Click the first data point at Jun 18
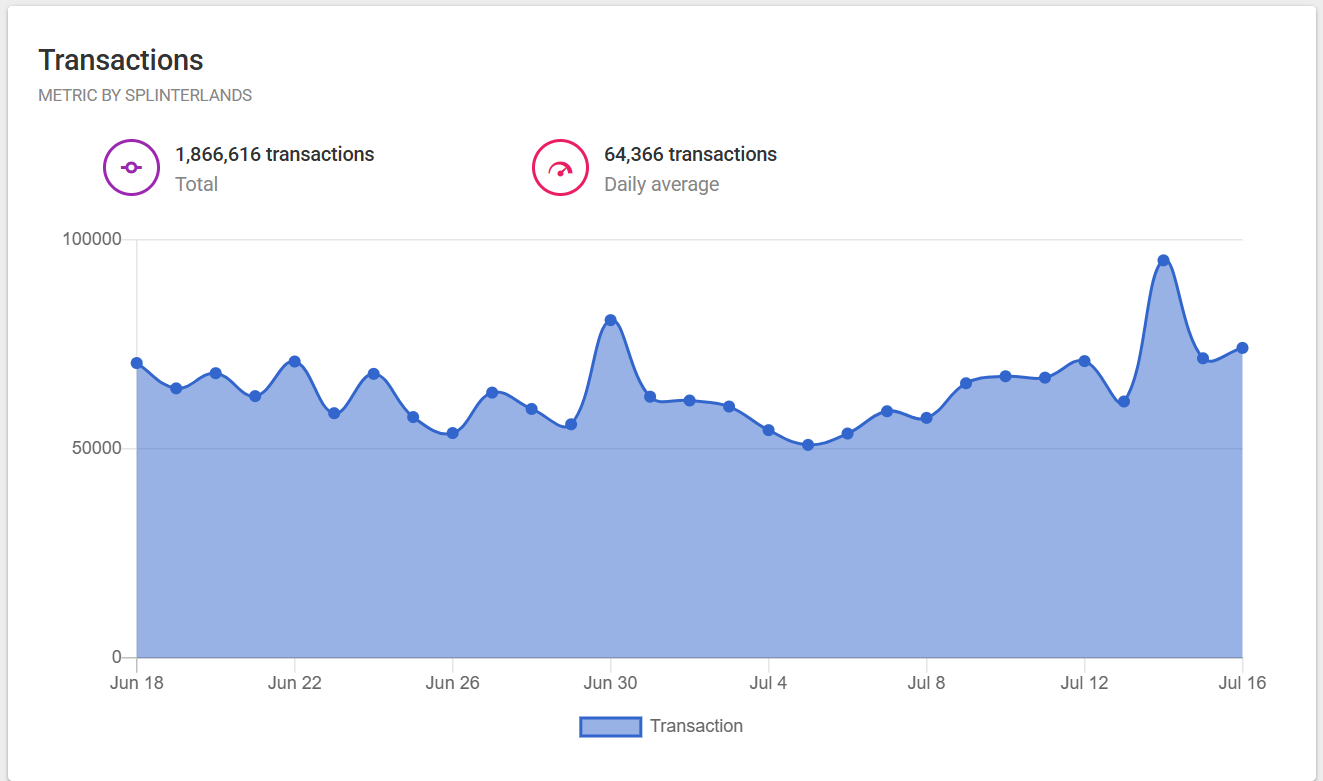 [x=137, y=363]
